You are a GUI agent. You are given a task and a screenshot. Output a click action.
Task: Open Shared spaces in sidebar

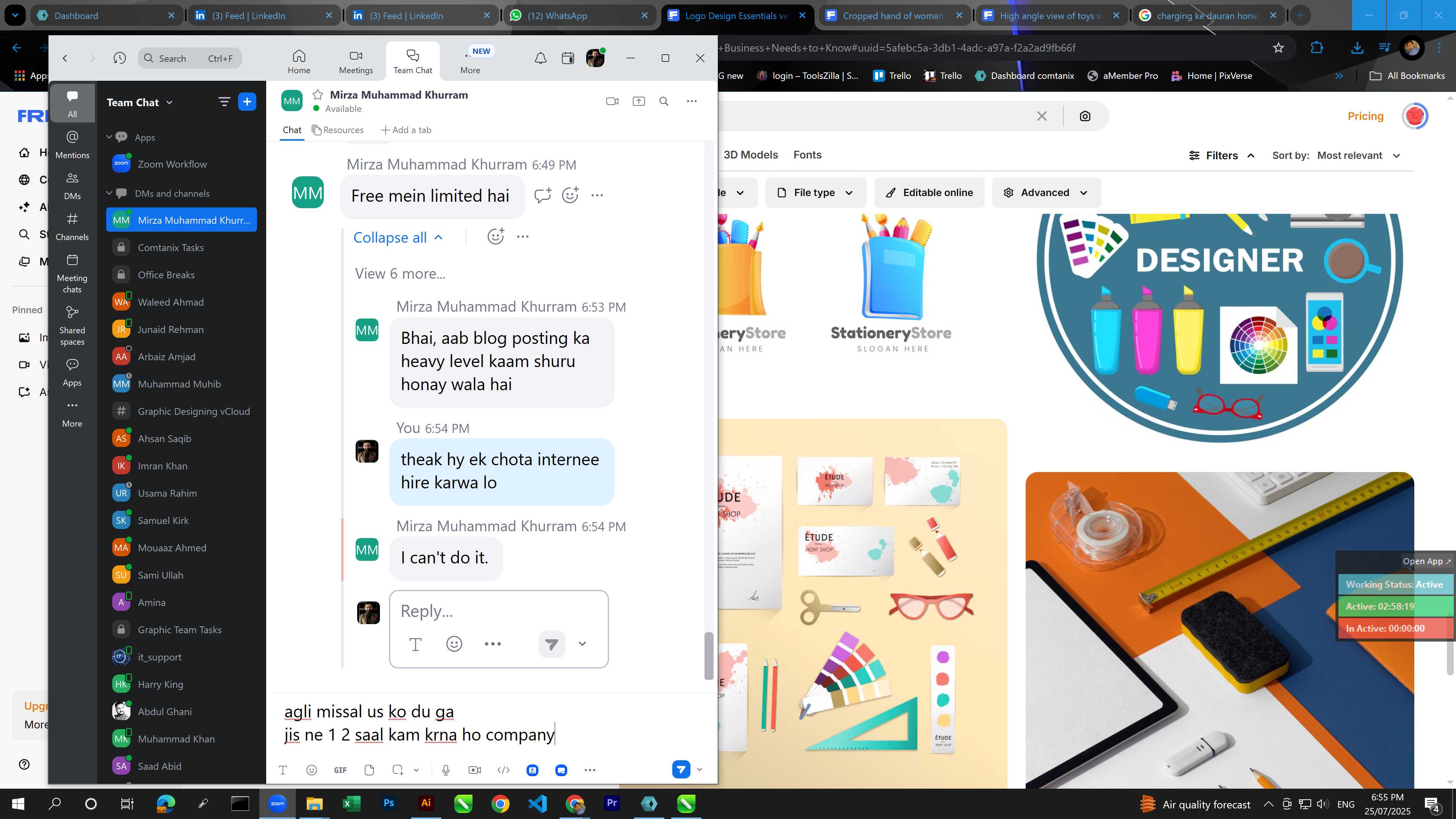pyautogui.click(x=72, y=326)
